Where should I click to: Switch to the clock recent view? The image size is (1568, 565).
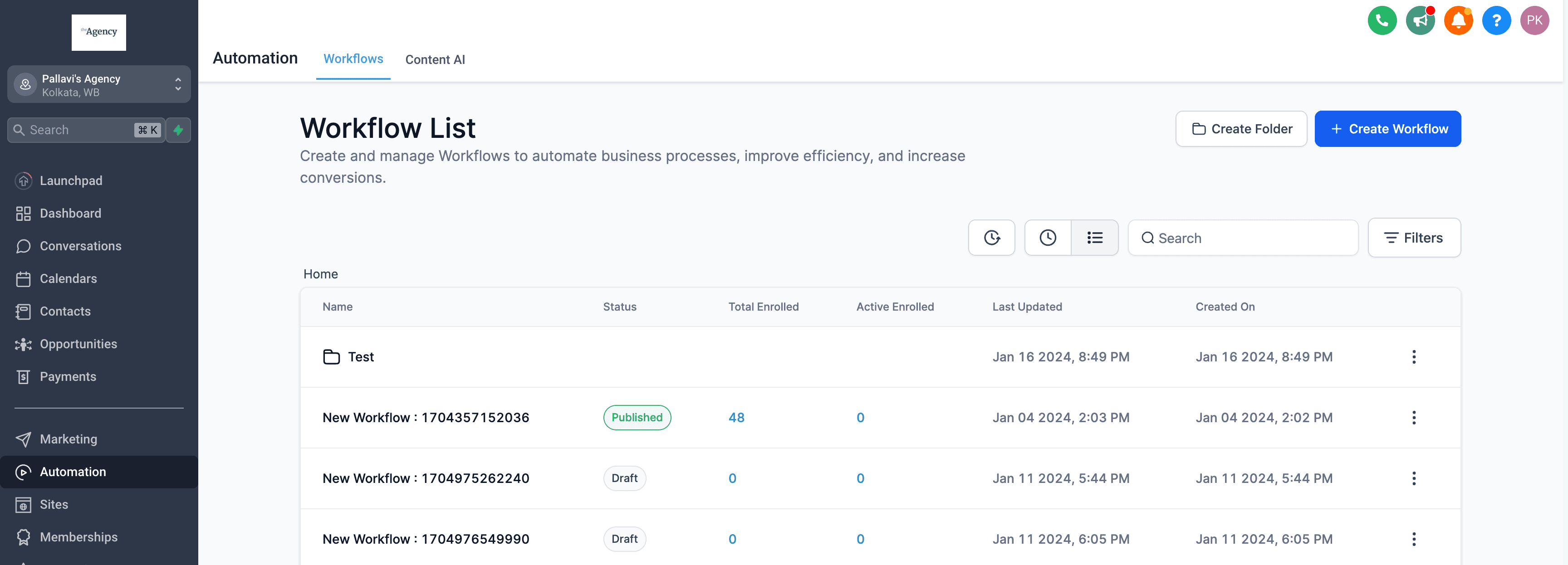1048,238
